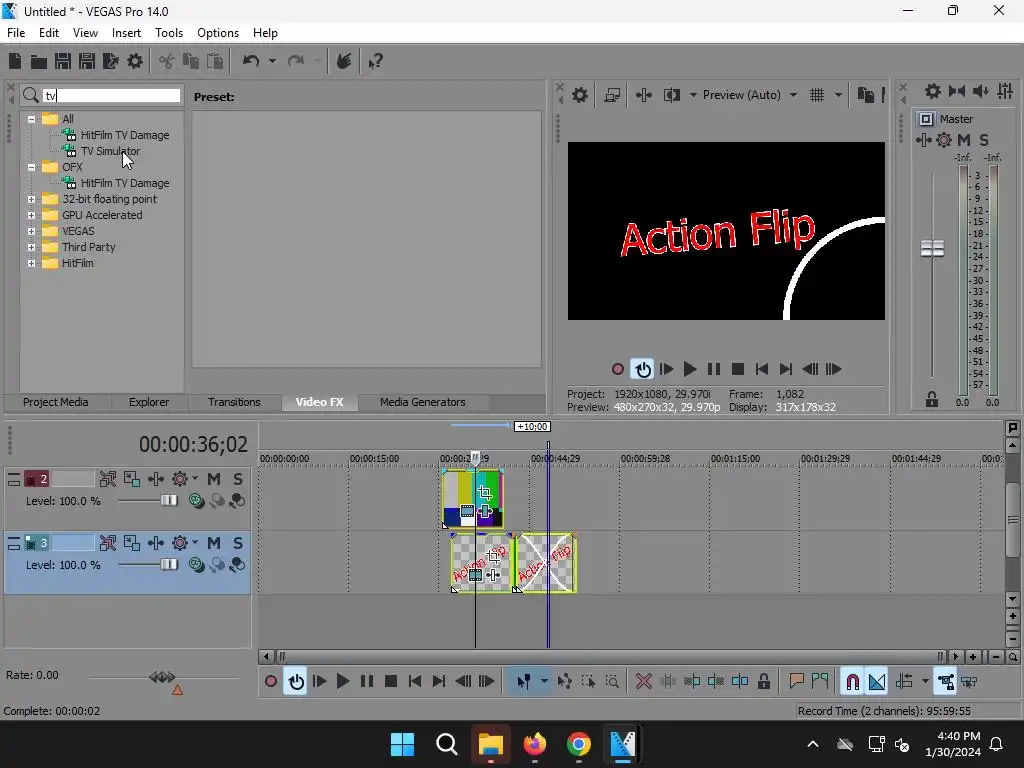Click Play in the preview transport

click(690, 369)
